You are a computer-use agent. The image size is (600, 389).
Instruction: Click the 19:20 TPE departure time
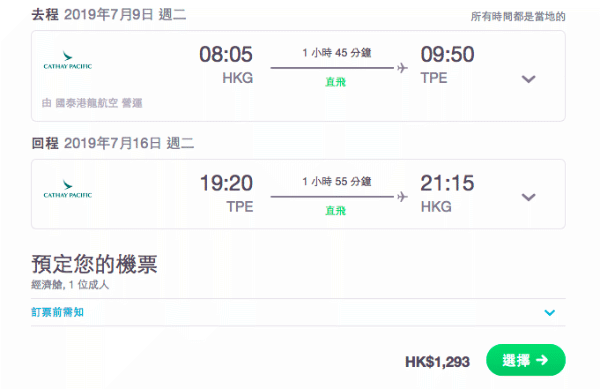coord(226,183)
